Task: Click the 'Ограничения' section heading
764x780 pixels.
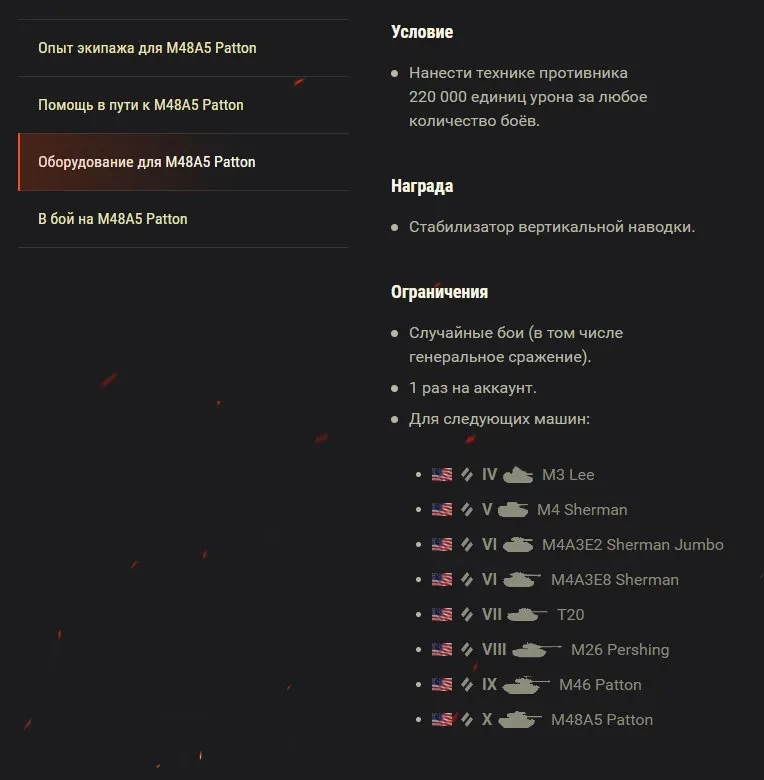Action: pos(439,292)
